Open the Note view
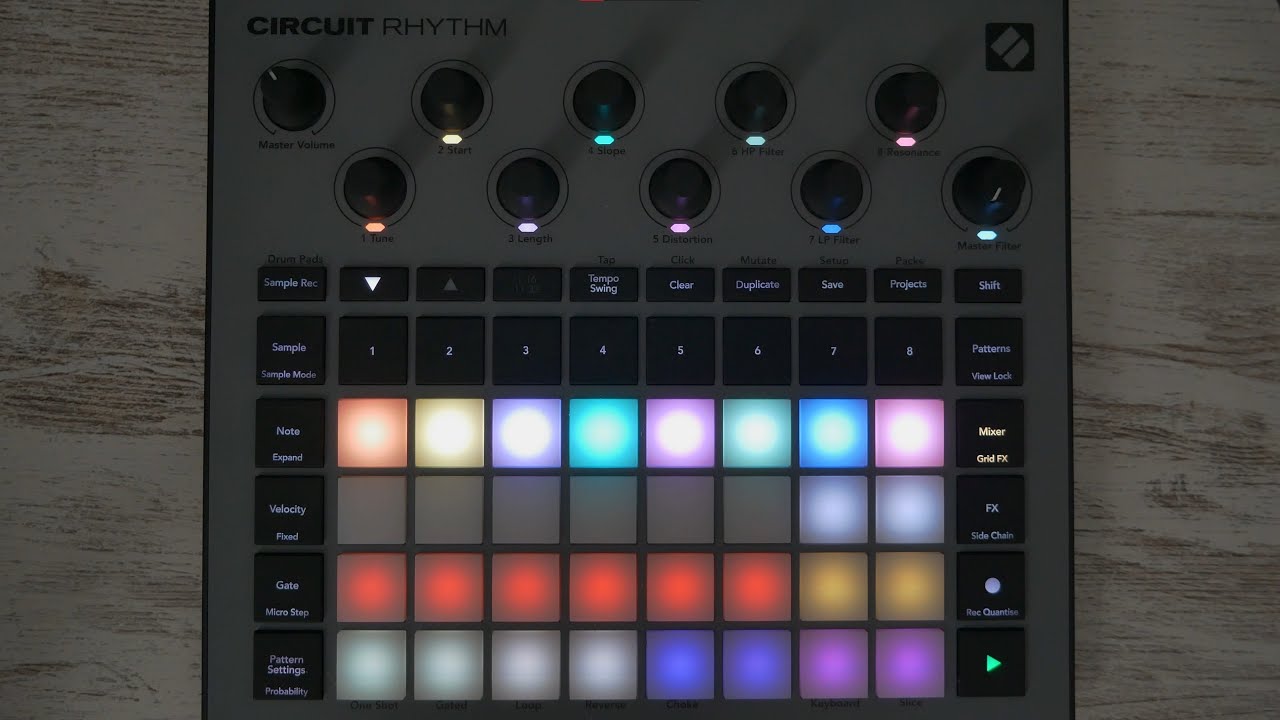 point(290,433)
